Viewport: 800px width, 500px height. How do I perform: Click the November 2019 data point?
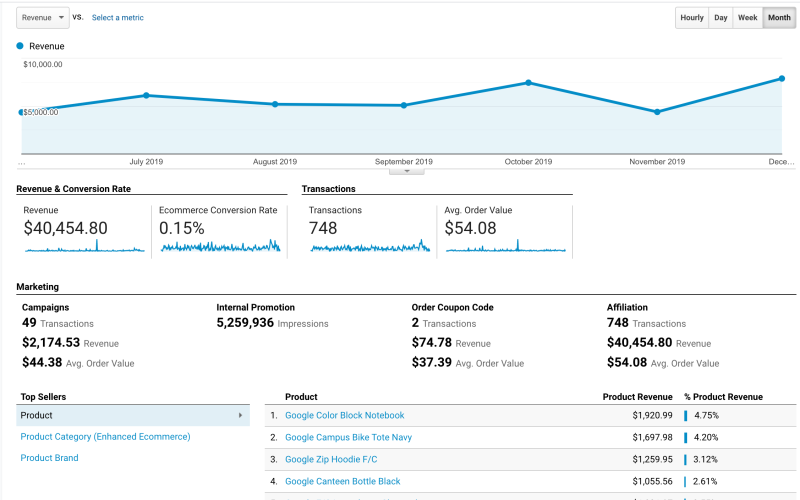(x=657, y=112)
